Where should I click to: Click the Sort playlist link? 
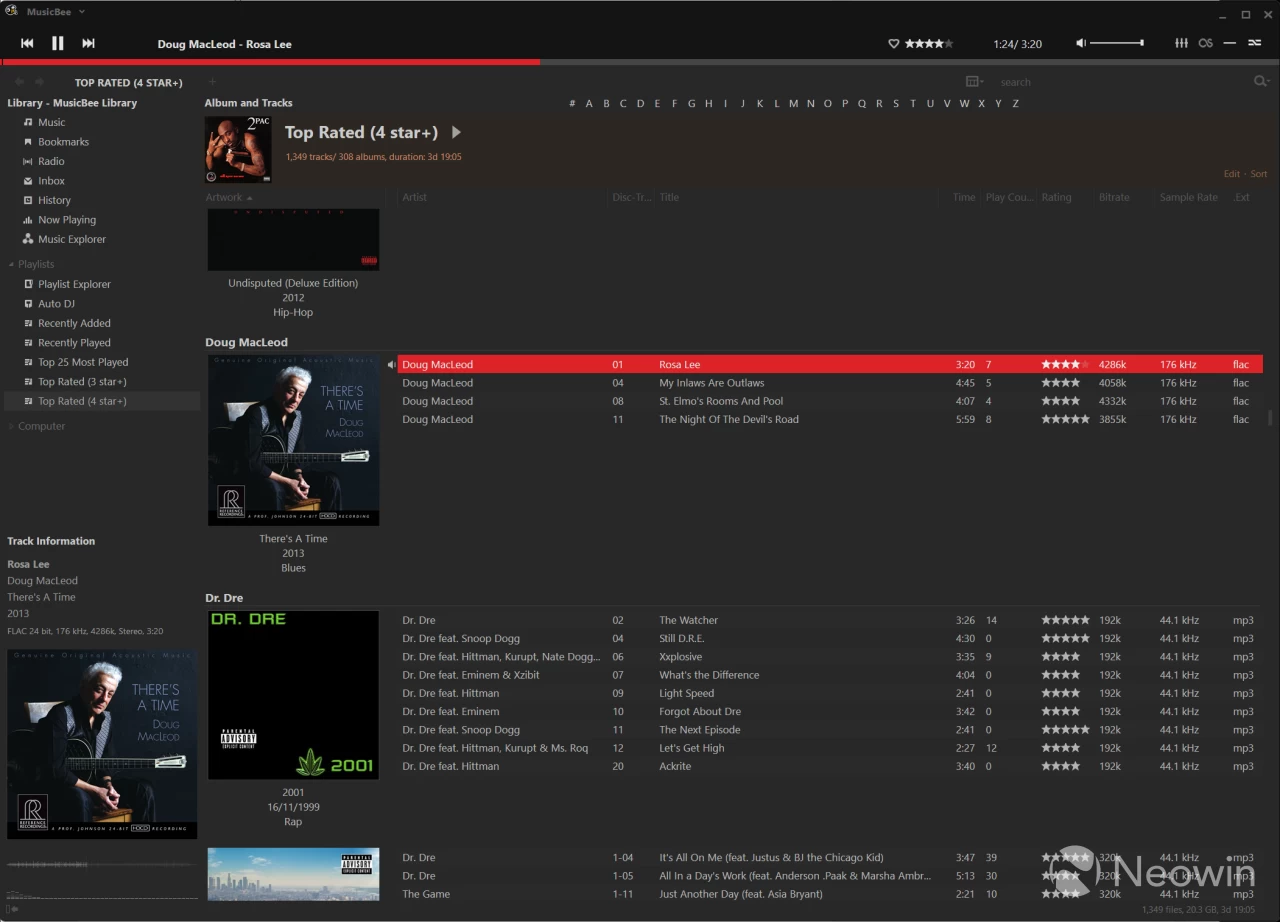(x=1259, y=174)
